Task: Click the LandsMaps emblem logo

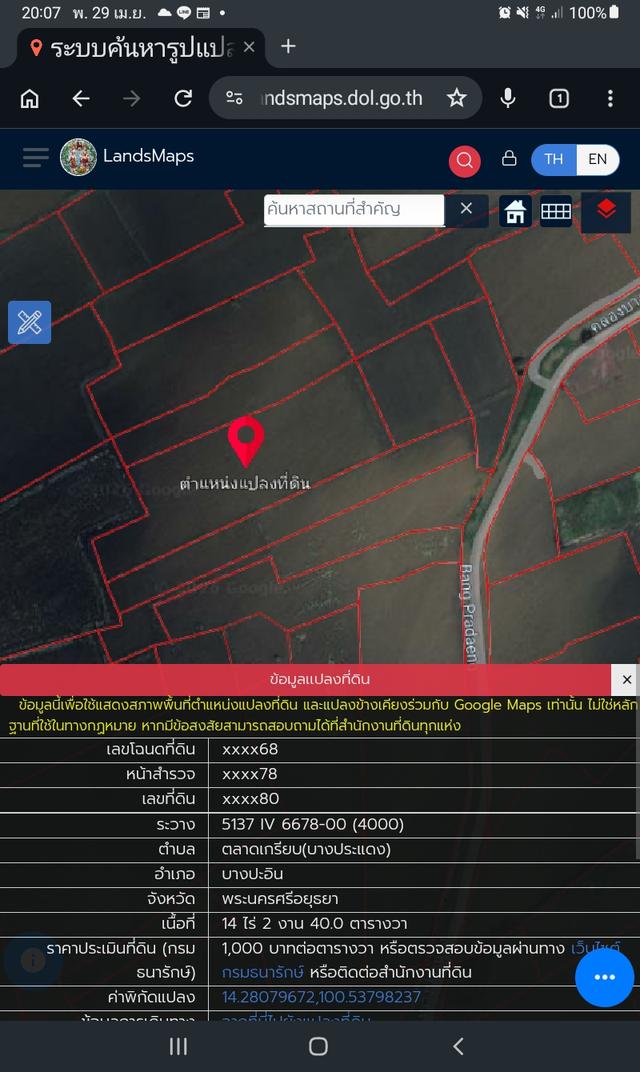Action: point(78,157)
